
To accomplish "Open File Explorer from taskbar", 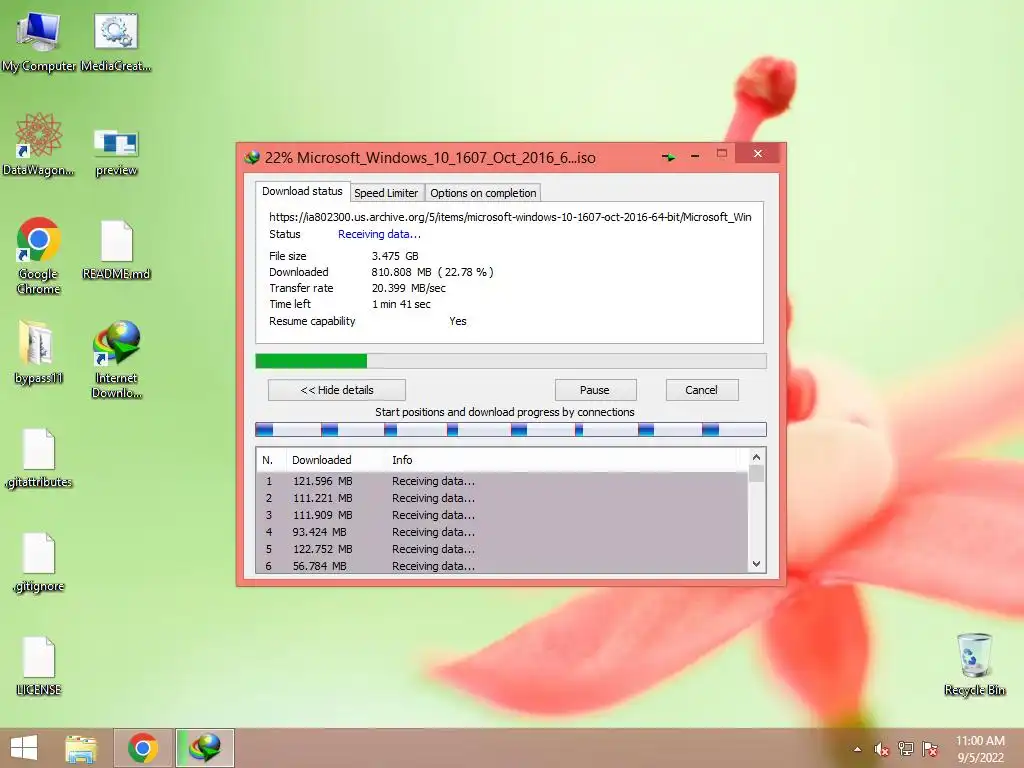I will [81, 748].
